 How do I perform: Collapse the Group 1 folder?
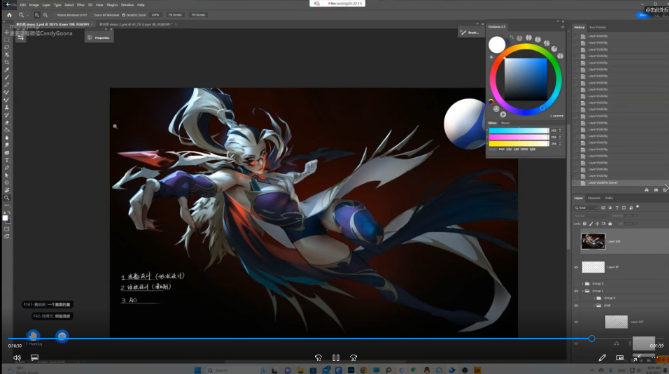click(x=582, y=291)
